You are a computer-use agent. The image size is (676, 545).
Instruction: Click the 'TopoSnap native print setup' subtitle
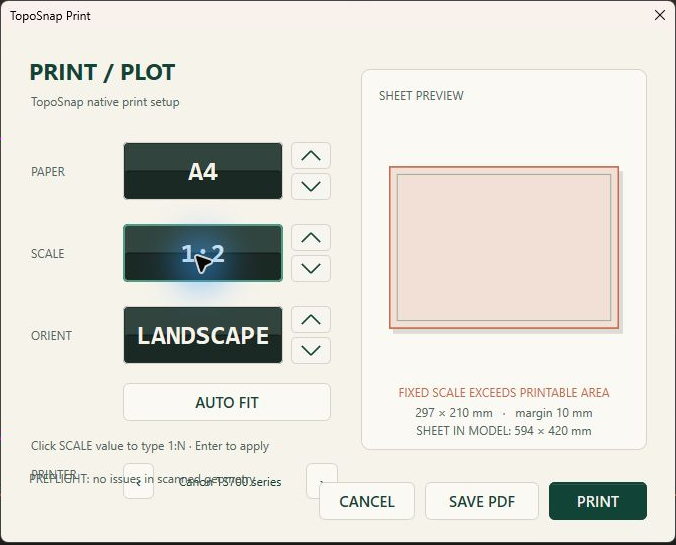pyautogui.click(x=105, y=102)
